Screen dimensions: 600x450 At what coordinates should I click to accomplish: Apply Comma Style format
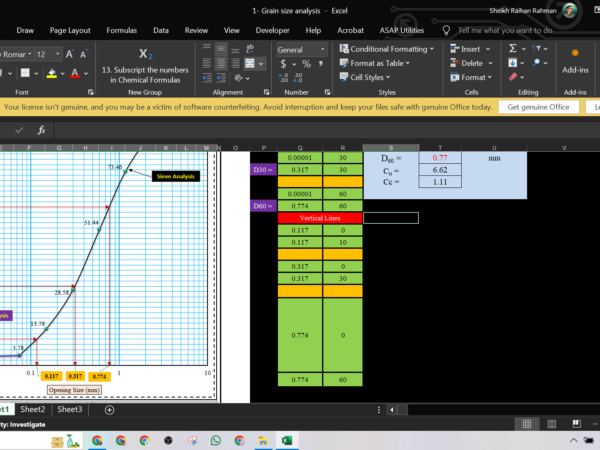click(x=321, y=64)
